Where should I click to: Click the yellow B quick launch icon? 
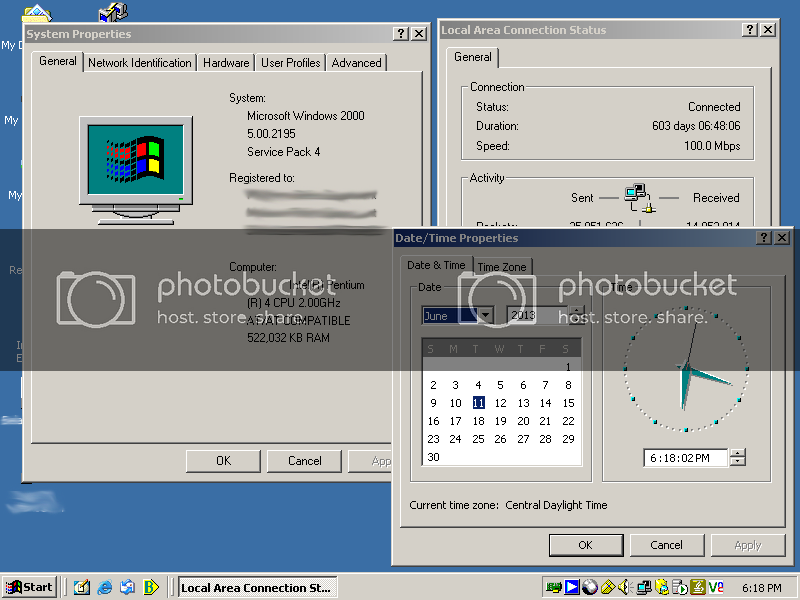(151, 588)
